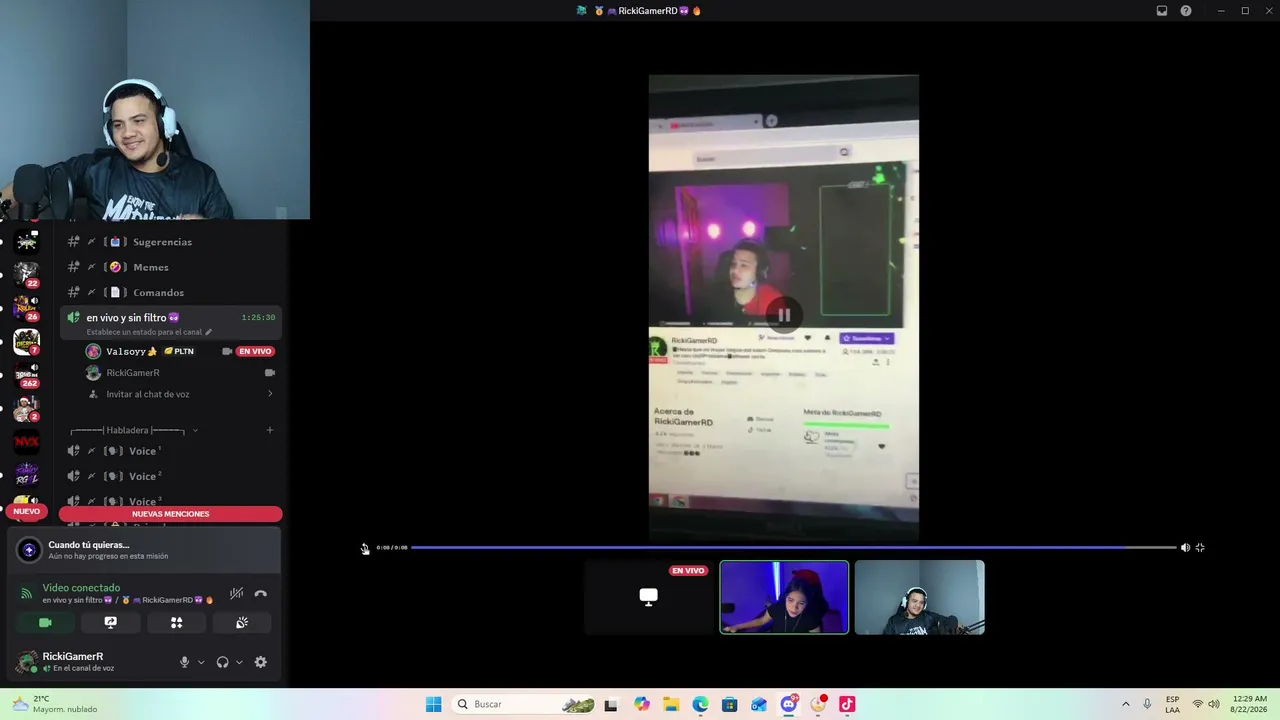Open the activities launcher button
The image size is (1280, 720).
coord(177,622)
